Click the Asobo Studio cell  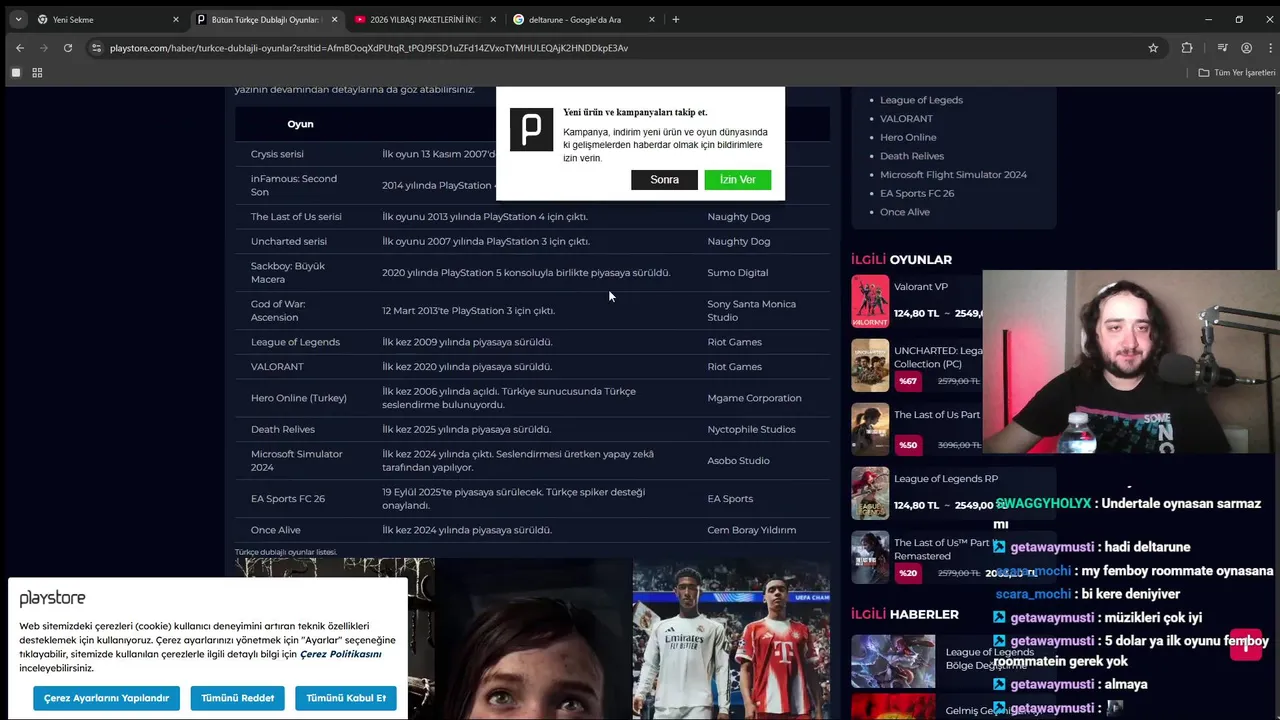point(738,461)
